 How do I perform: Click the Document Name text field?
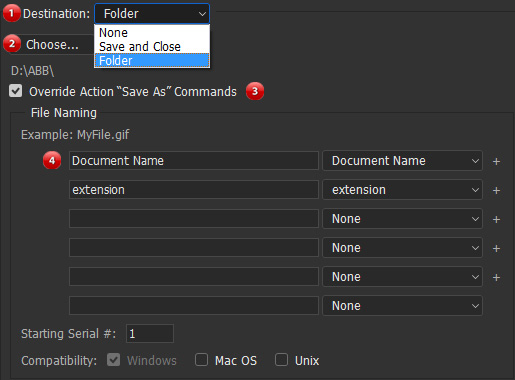tap(194, 161)
